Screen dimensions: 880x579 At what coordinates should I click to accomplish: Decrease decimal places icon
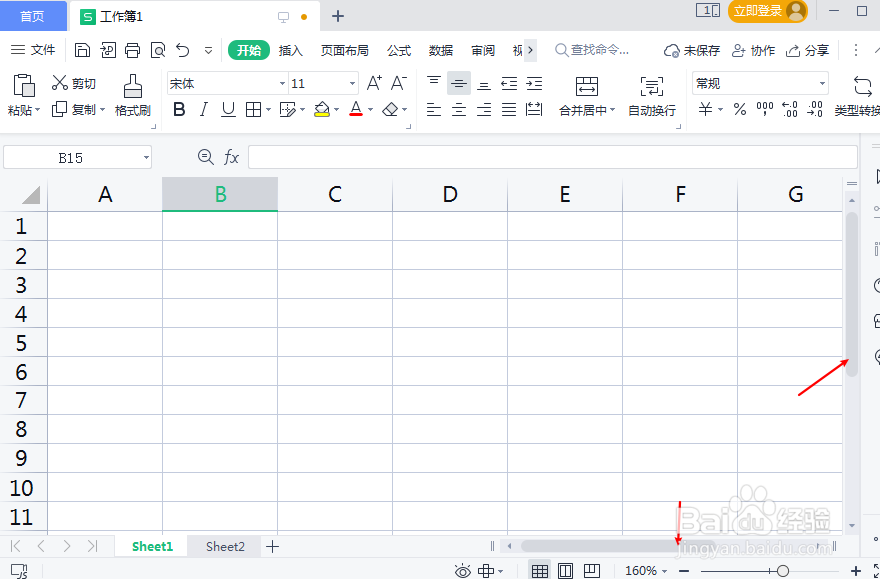[815, 109]
